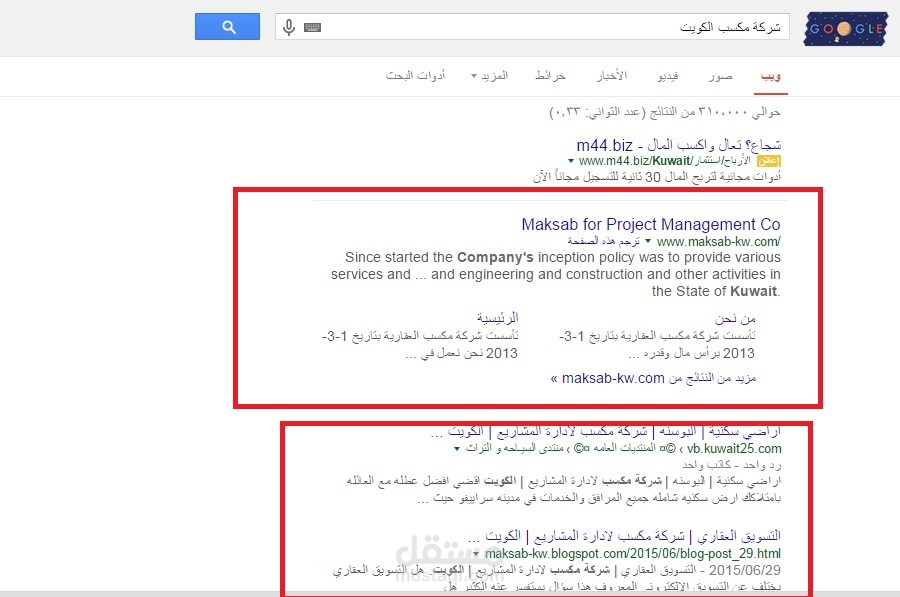Open التسويق العقاري blogspot result title
The image size is (900, 597).
[x=624, y=536]
